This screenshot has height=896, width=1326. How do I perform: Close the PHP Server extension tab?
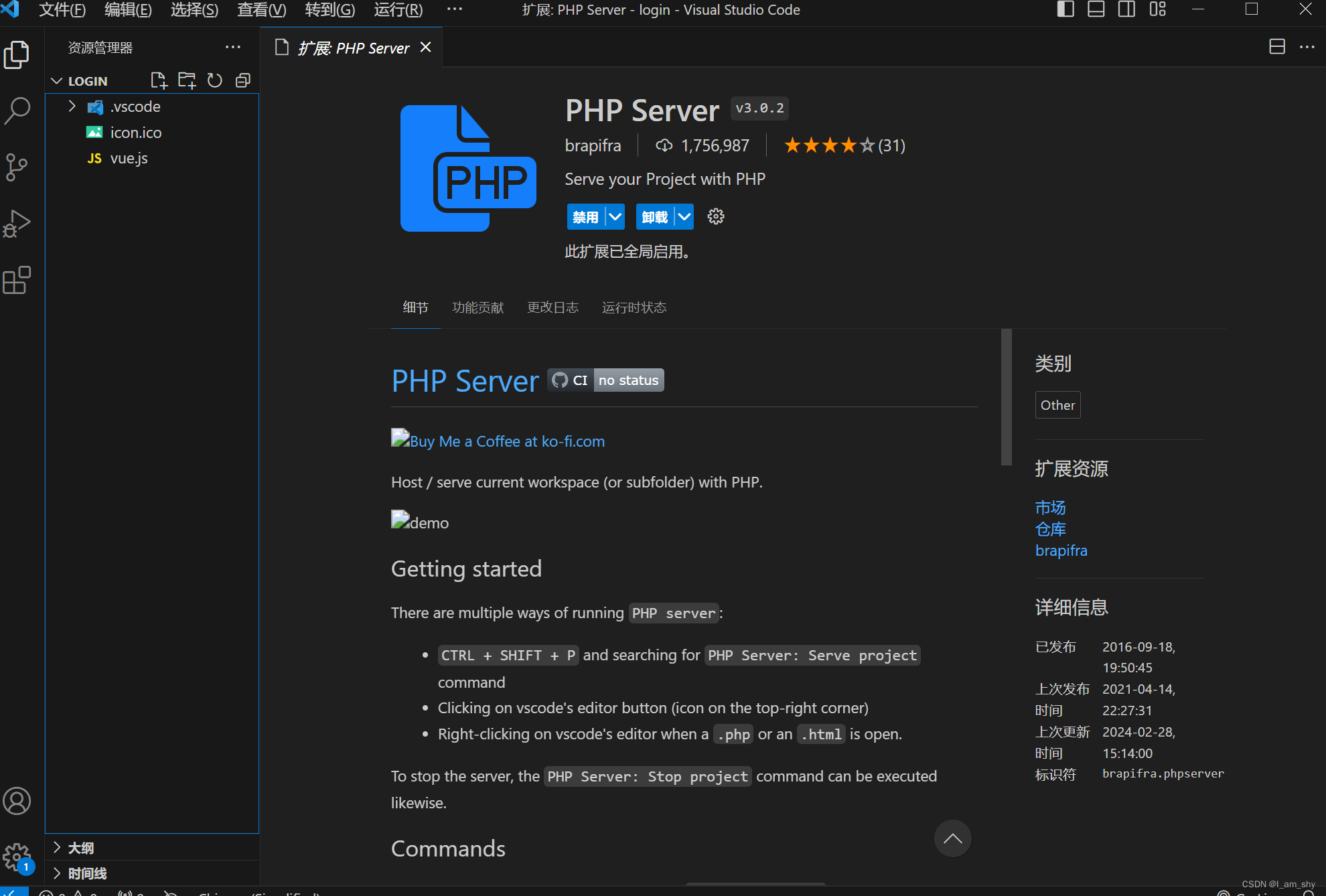(x=426, y=48)
